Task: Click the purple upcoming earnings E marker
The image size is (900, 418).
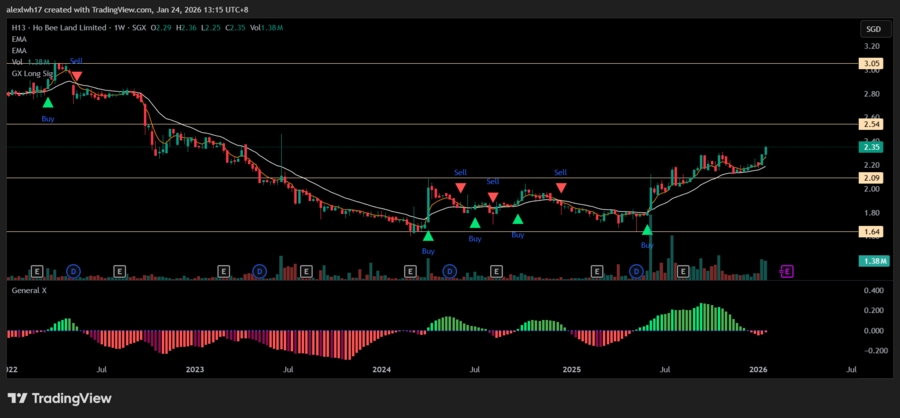Action: (x=787, y=270)
